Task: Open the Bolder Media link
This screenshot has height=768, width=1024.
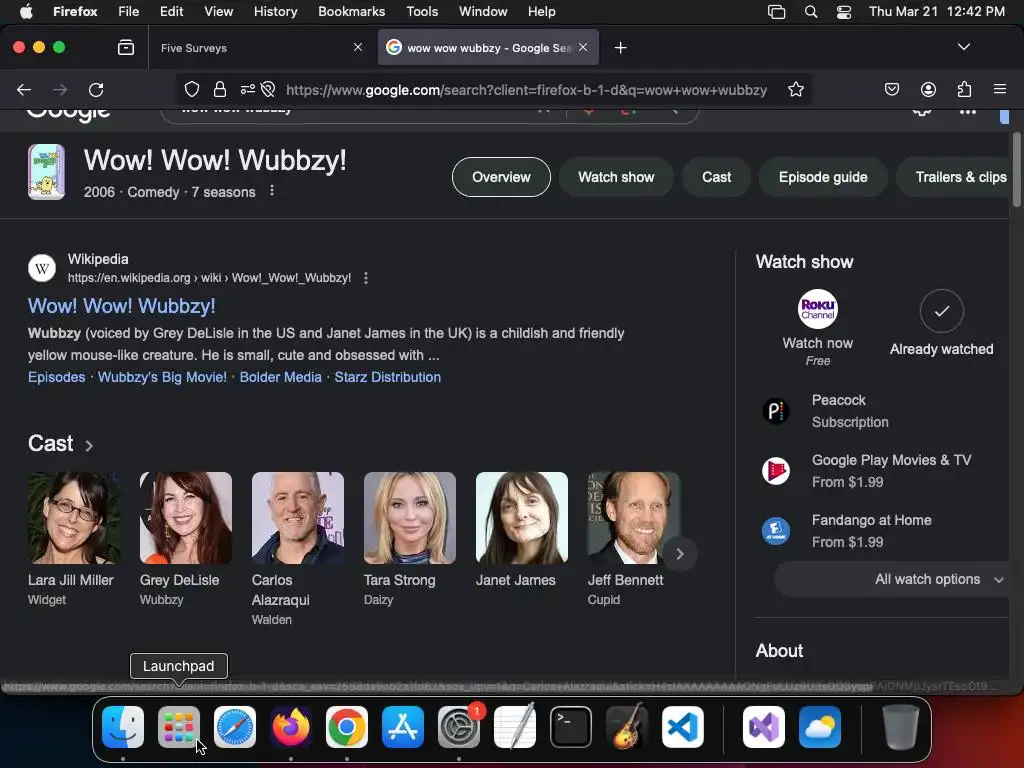Action: [x=280, y=377]
